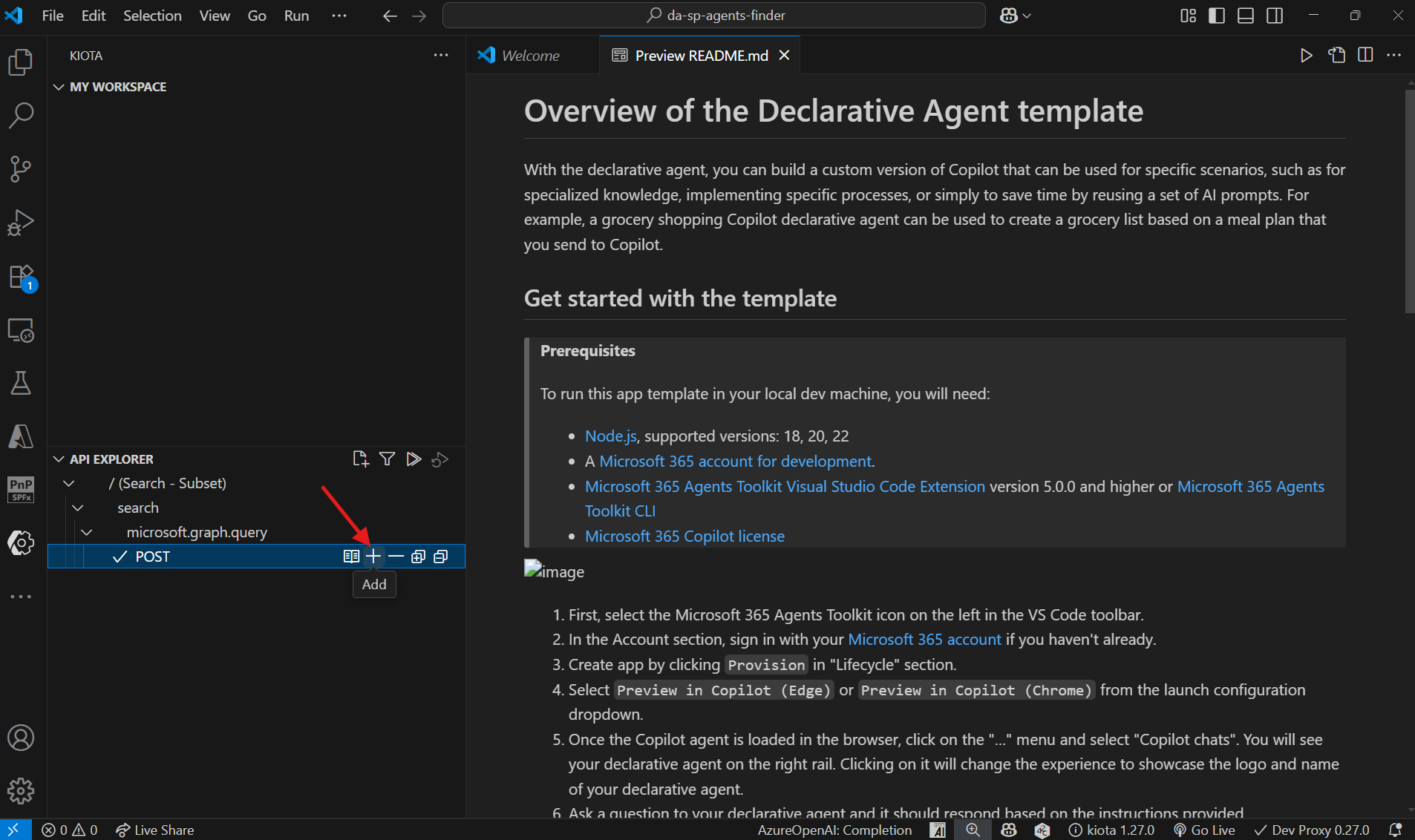Click Dev Proxy 0.27.0 status item
Viewport: 1415px width, 840px height.
pos(1311,830)
